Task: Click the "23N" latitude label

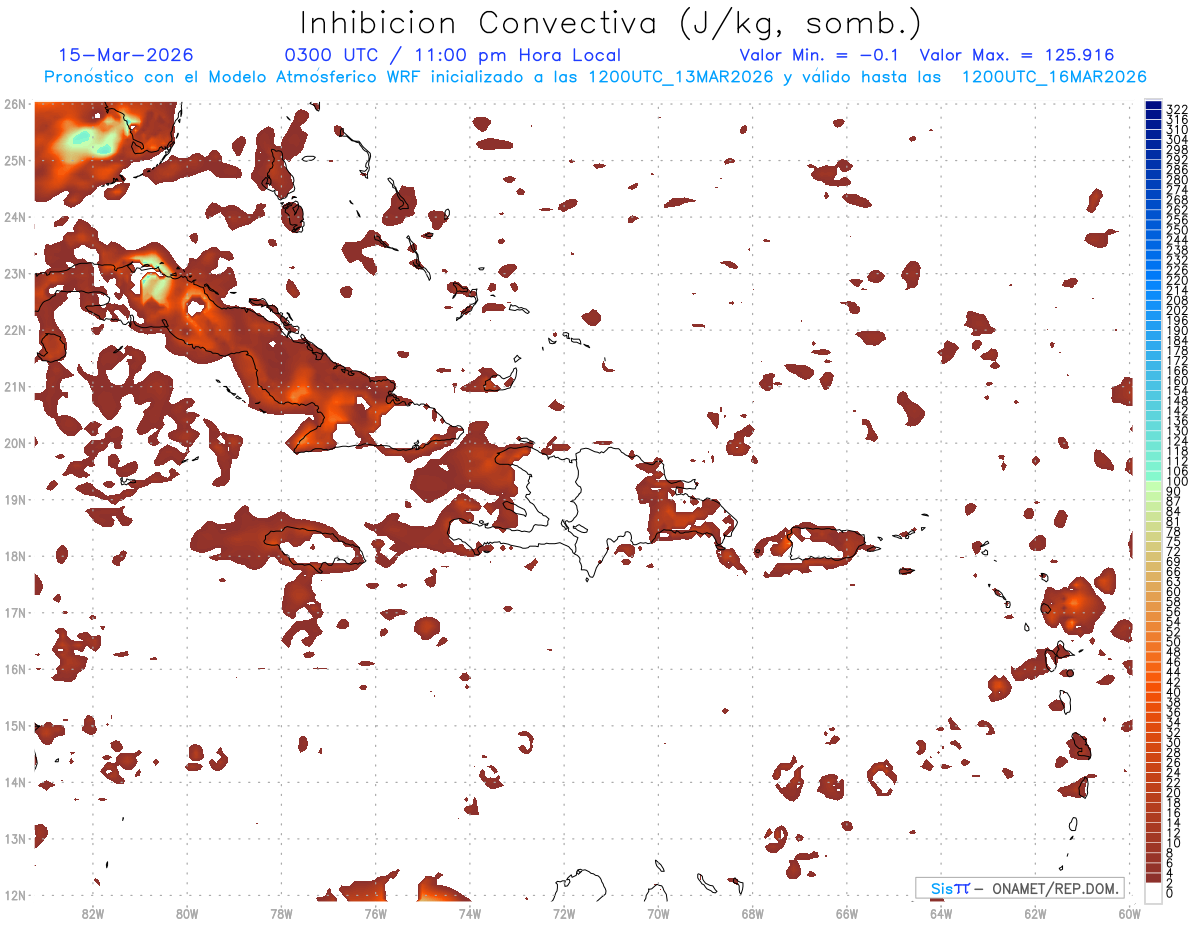Action: (14, 273)
